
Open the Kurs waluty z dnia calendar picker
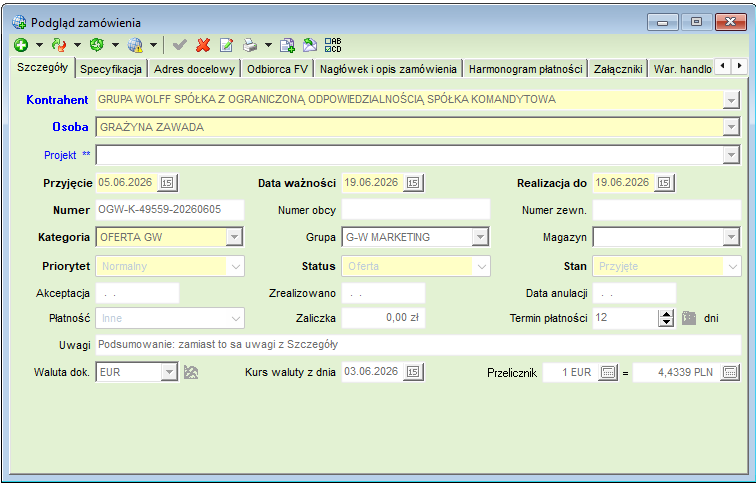click(413, 372)
